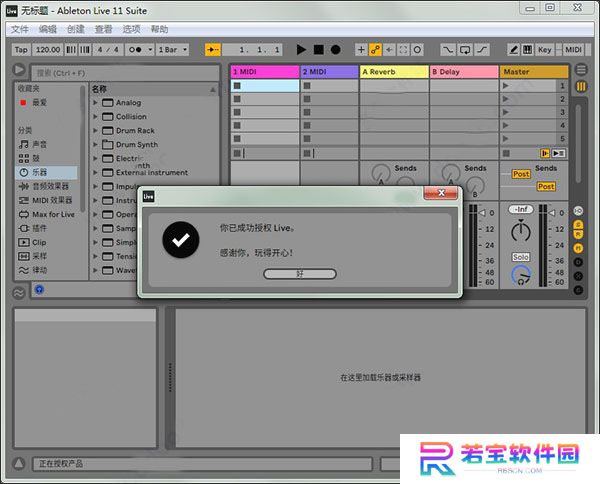Click the Punch-In switch icon
600x484 pixels.
tap(448, 49)
